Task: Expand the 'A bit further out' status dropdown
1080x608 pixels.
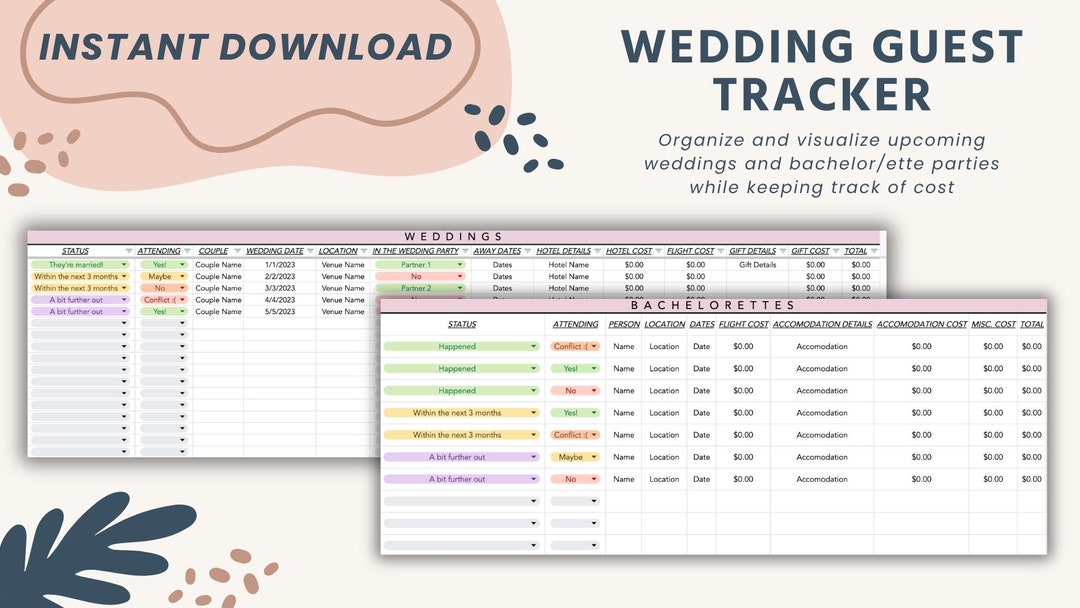Action: [124, 299]
